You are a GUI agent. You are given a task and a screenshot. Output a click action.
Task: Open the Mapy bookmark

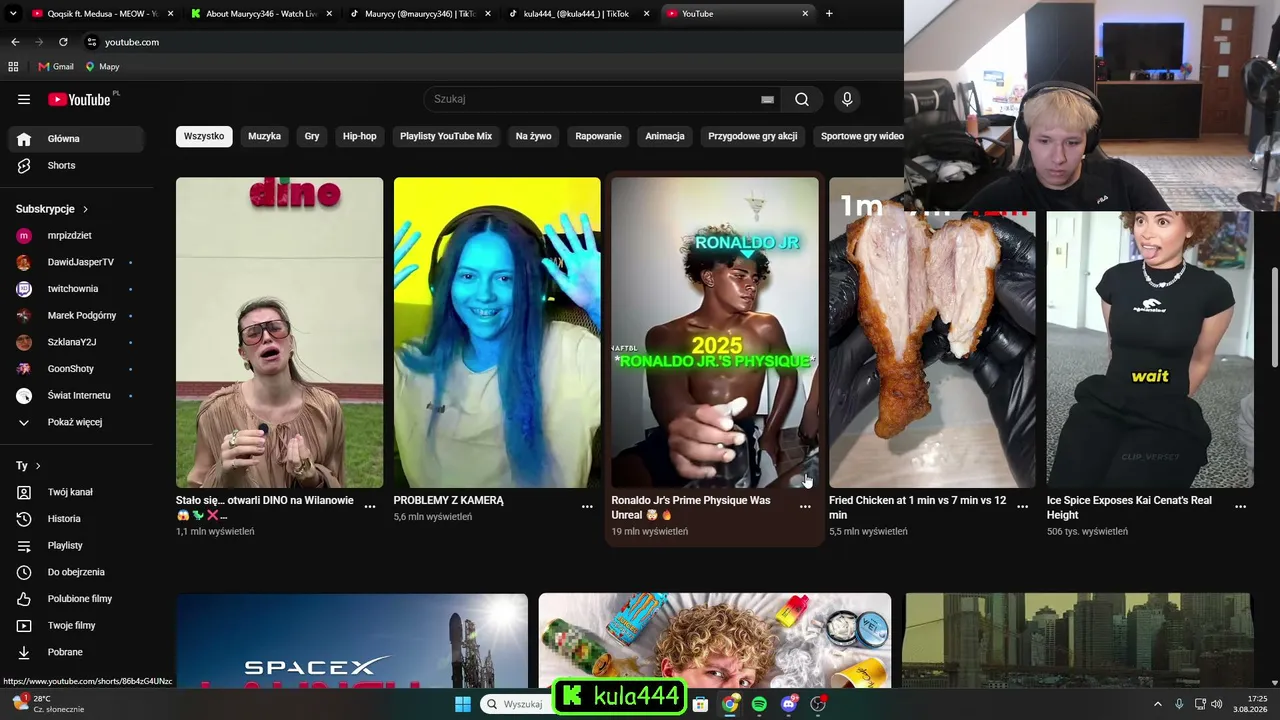(x=102, y=67)
